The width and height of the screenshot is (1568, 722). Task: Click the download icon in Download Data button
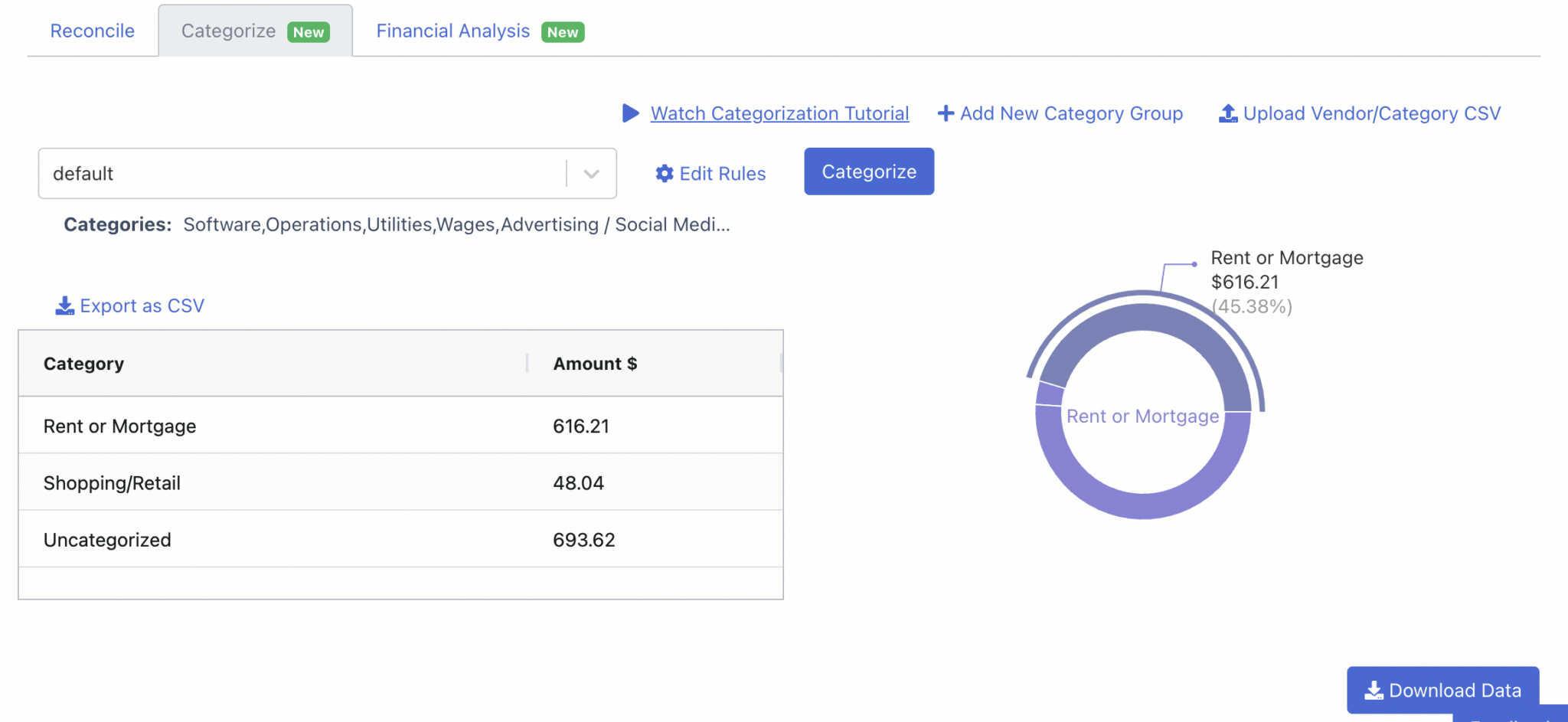[x=1374, y=691]
